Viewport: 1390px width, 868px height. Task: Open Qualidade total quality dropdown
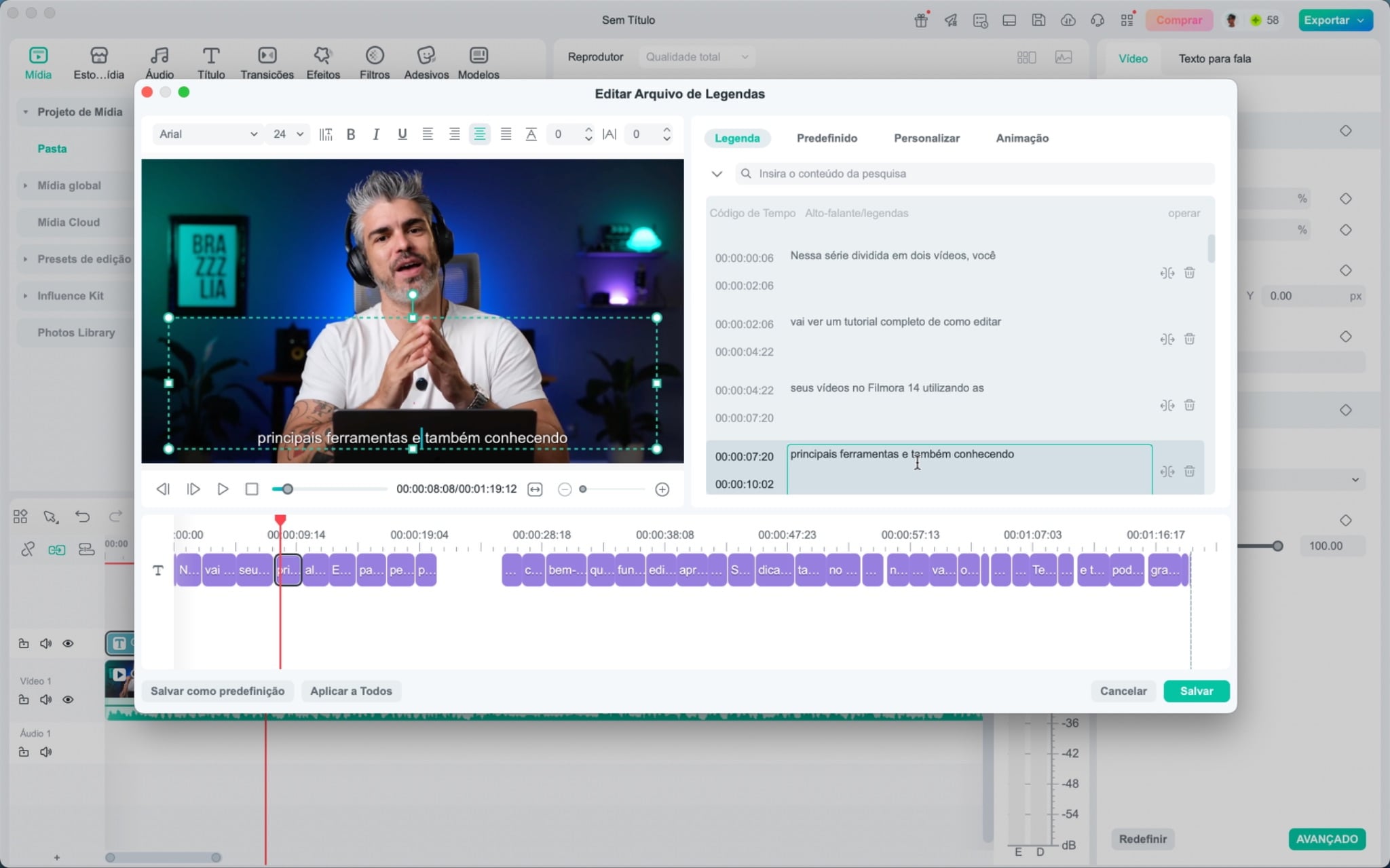[696, 57]
